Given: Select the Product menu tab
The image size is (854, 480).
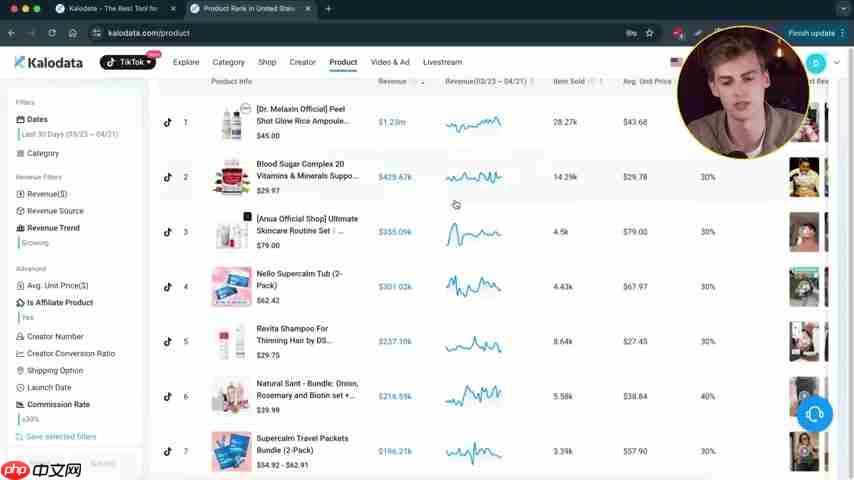Looking at the screenshot, I should pos(343,62).
